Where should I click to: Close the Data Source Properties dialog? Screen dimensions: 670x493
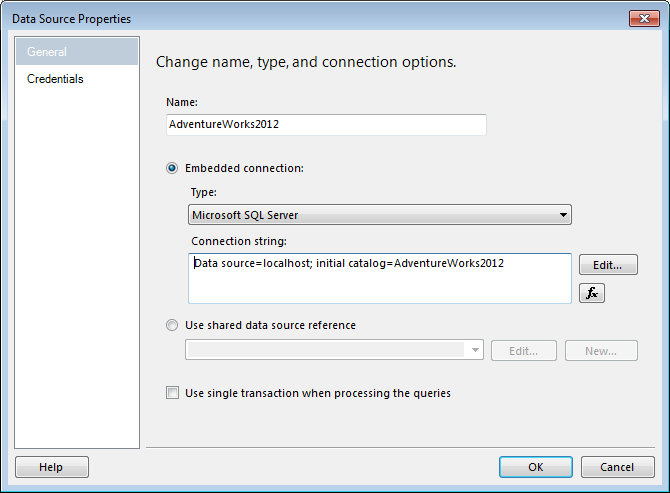642,18
